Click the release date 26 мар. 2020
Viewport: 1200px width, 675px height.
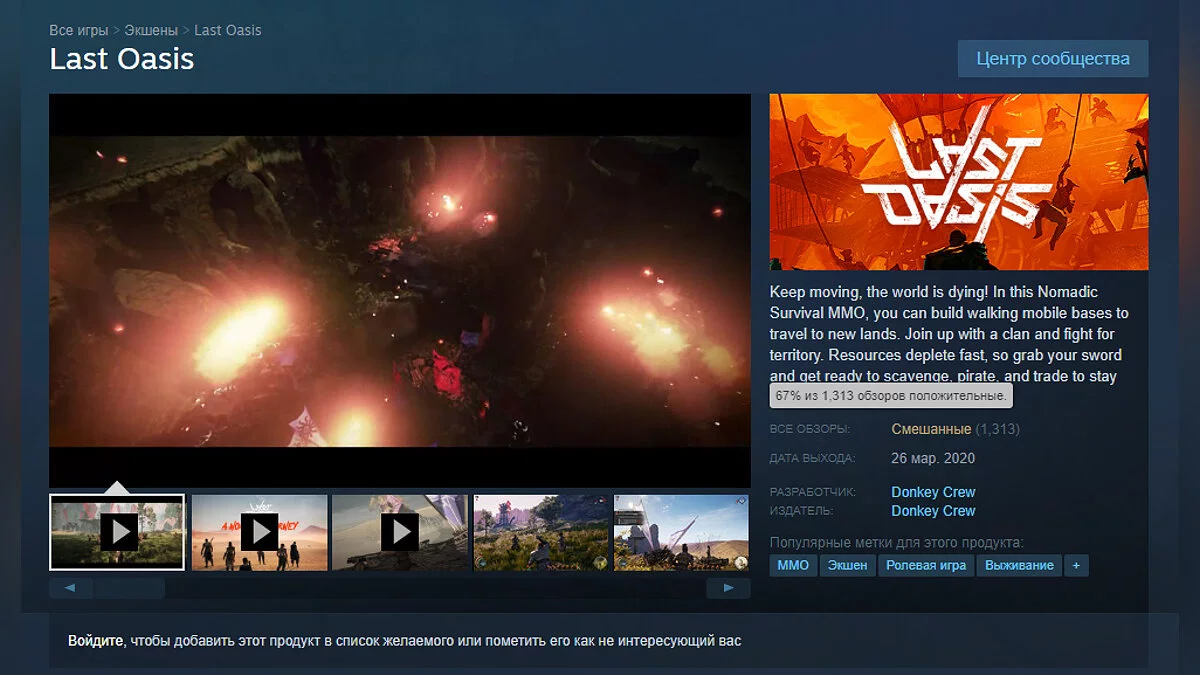coord(933,458)
